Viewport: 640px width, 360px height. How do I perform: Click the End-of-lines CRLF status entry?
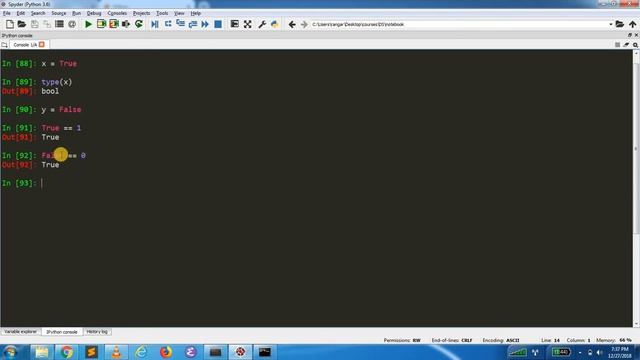point(452,340)
